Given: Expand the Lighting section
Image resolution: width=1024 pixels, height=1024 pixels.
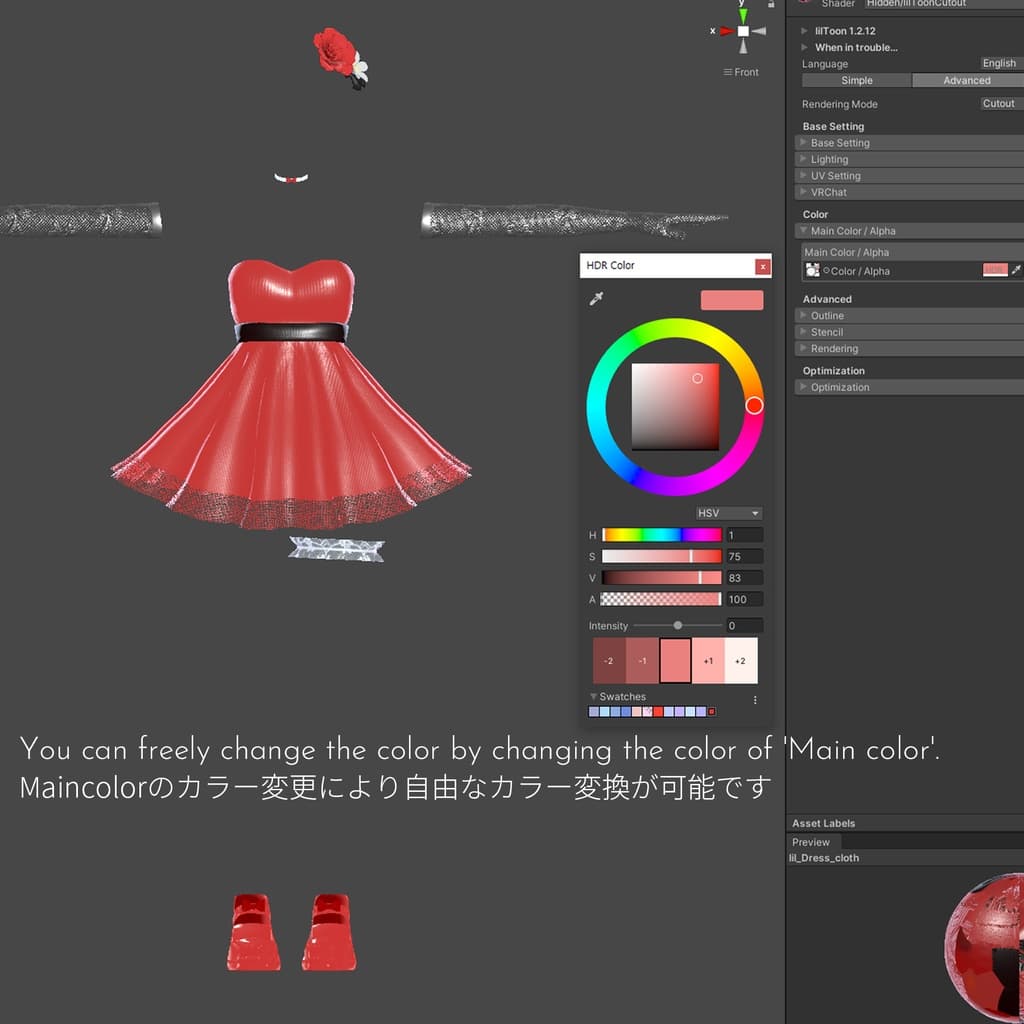Looking at the screenshot, I should [x=829, y=159].
